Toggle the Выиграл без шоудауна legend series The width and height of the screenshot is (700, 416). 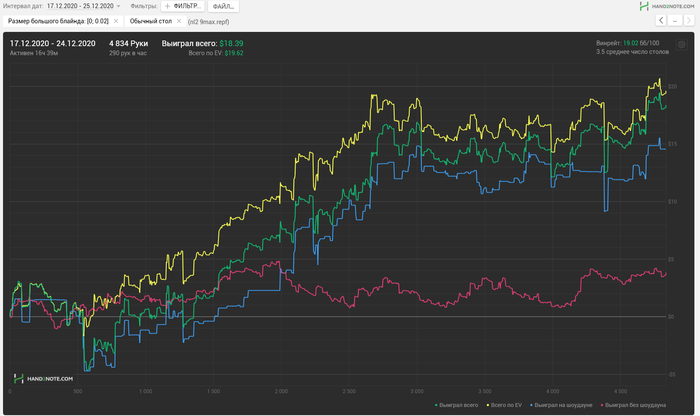click(633, 405)
